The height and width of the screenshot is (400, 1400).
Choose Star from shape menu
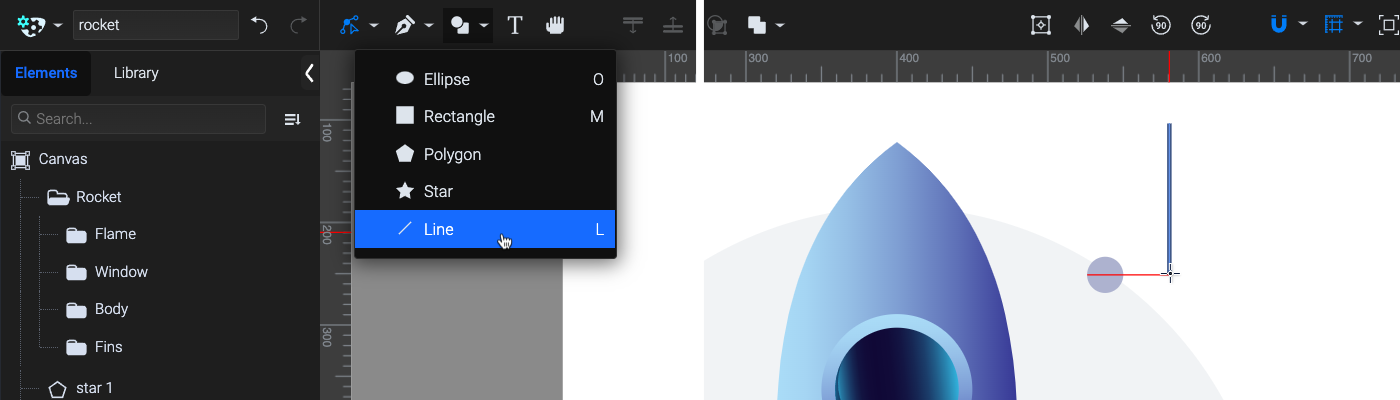coord(485,191)
